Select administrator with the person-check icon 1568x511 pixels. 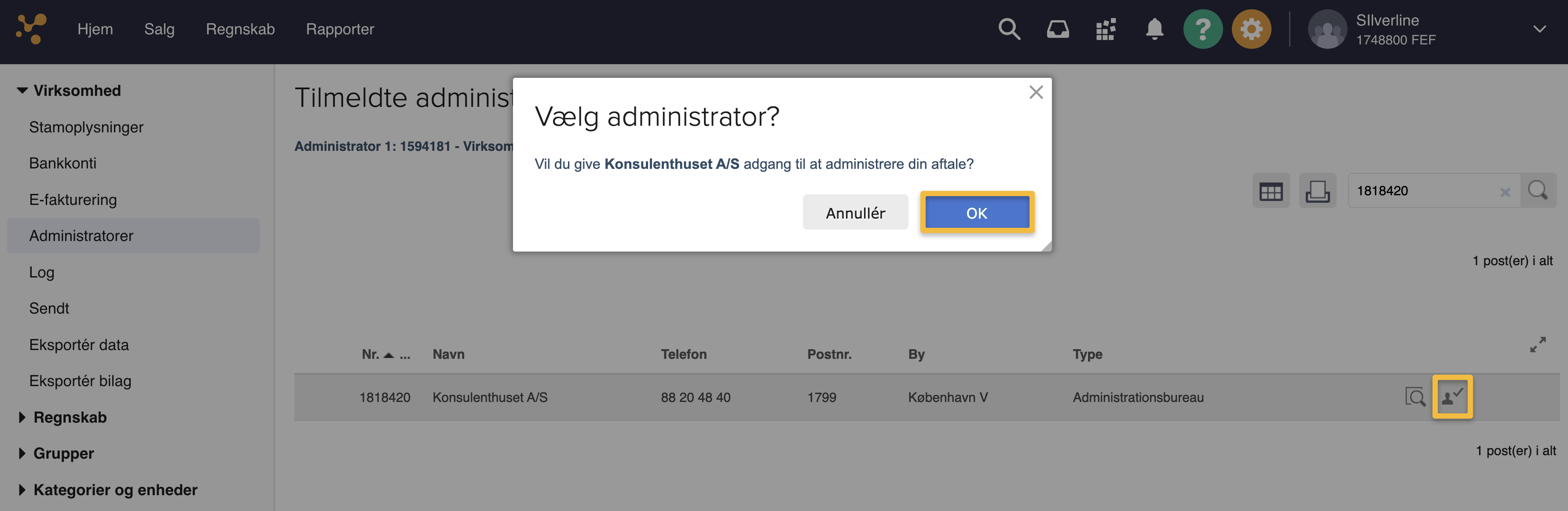pyautogui.click(x=1453, y=397)
